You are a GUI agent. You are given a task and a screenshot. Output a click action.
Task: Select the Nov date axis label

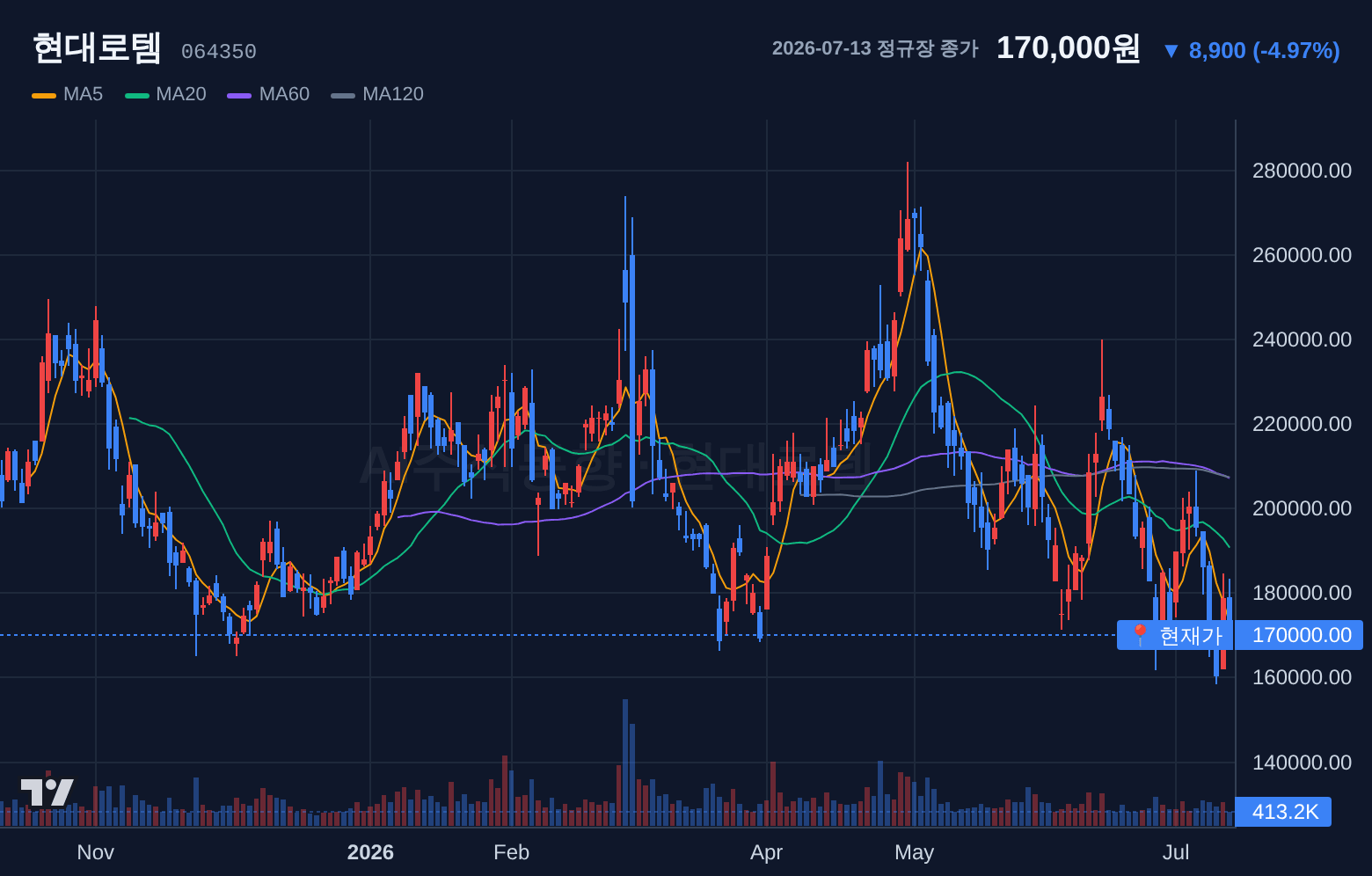(96, 852)
